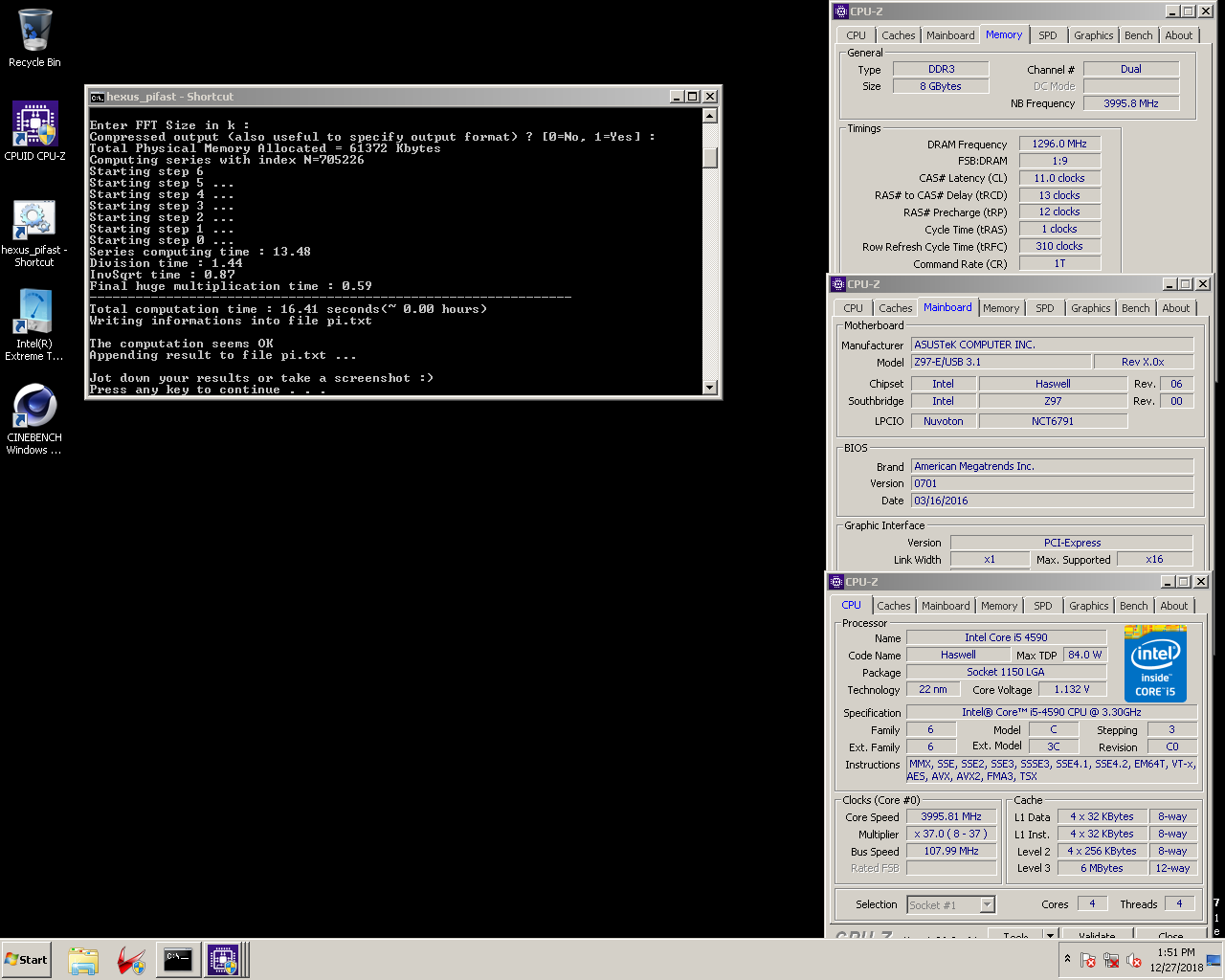The height and width of the screenshot is (980, 1225).
Task: Select hexus_pifast Shortcut desktop icon
Action: pos(34,234)
